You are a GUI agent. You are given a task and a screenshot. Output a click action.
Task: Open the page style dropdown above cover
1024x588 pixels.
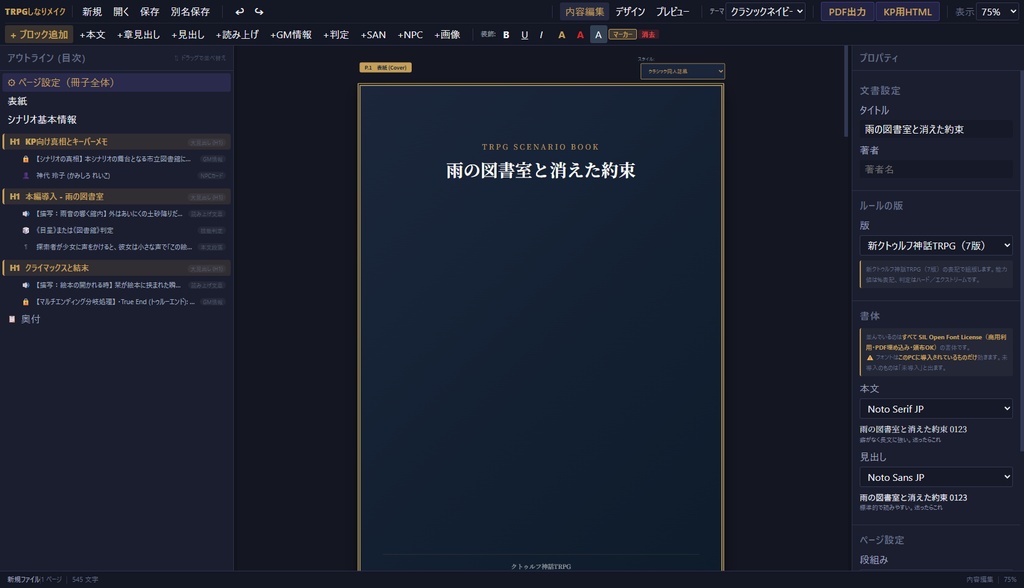tap(682, 71)
